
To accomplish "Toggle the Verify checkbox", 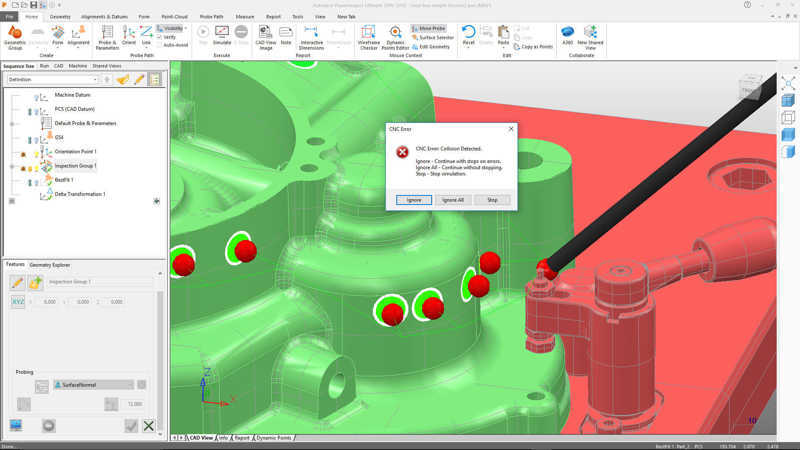I will (x=160, y=37).
